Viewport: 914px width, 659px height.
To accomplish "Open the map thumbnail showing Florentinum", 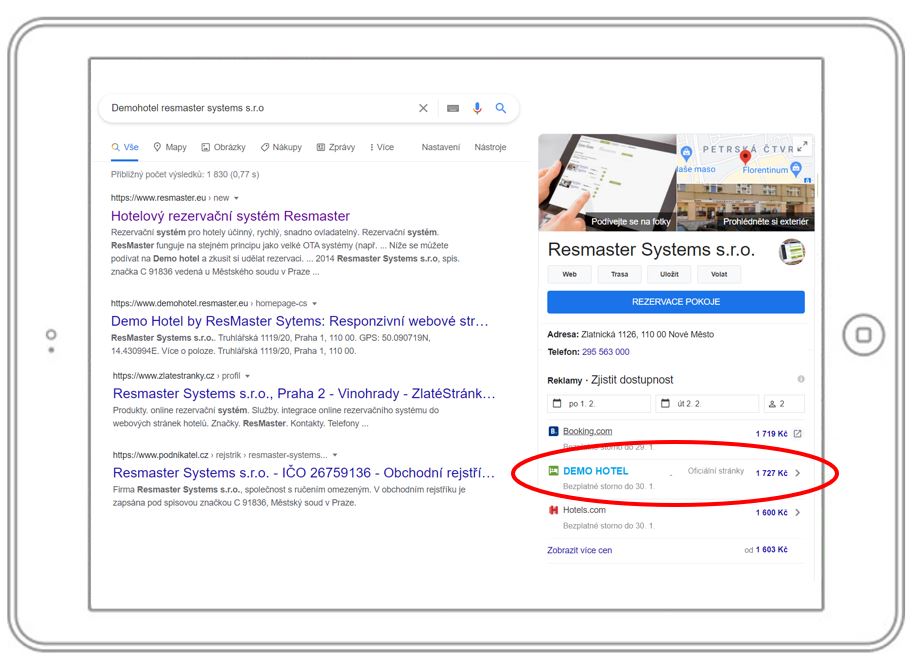I will [746, 159].
